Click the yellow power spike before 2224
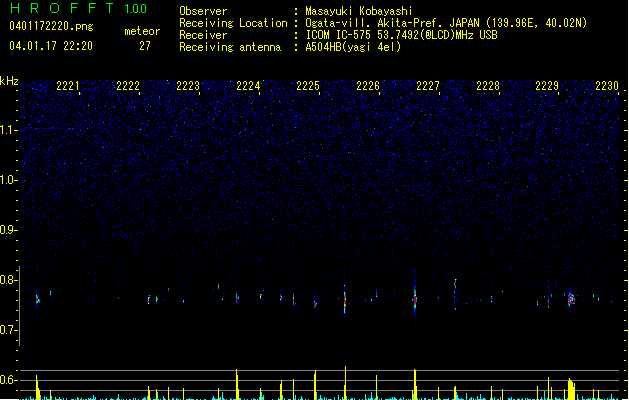 [237, 384]
